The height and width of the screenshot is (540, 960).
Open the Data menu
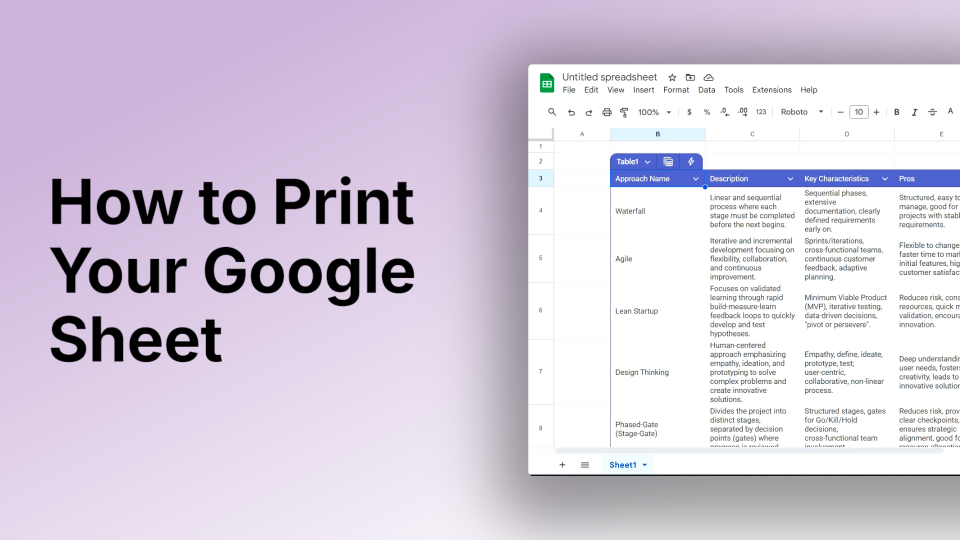pyautogui.click(x=707, y=90)
